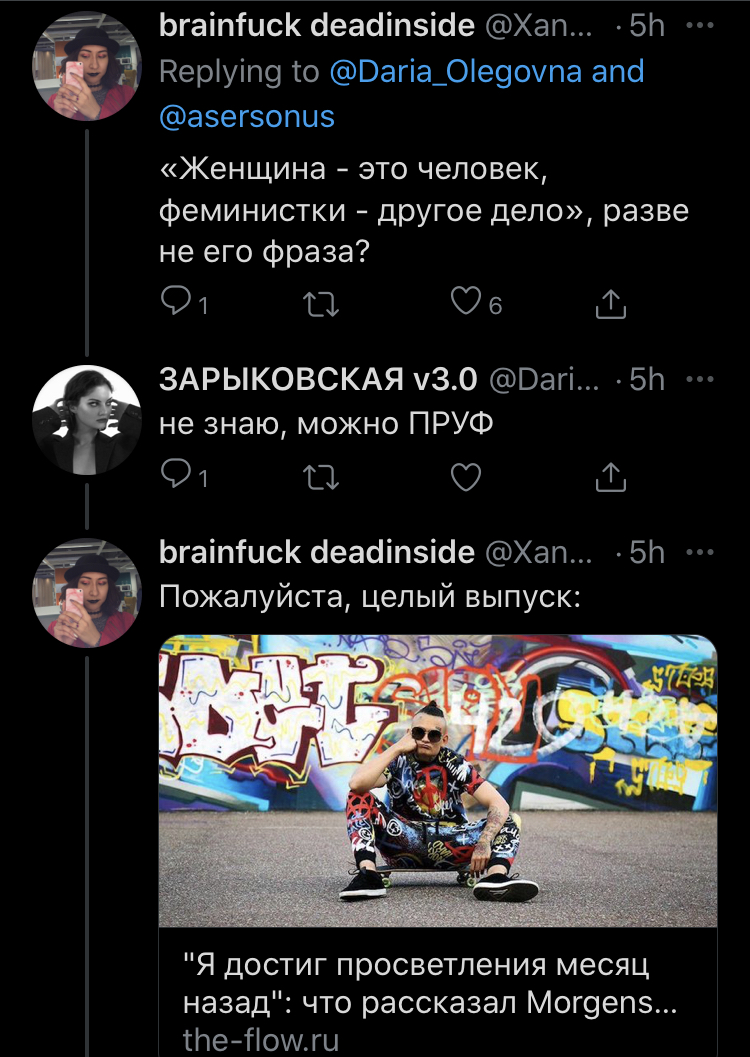This screenshot has width=750, height=1057.
Task: Retweet the «Женщина - это человек» tweet
Action: point(321,304)
